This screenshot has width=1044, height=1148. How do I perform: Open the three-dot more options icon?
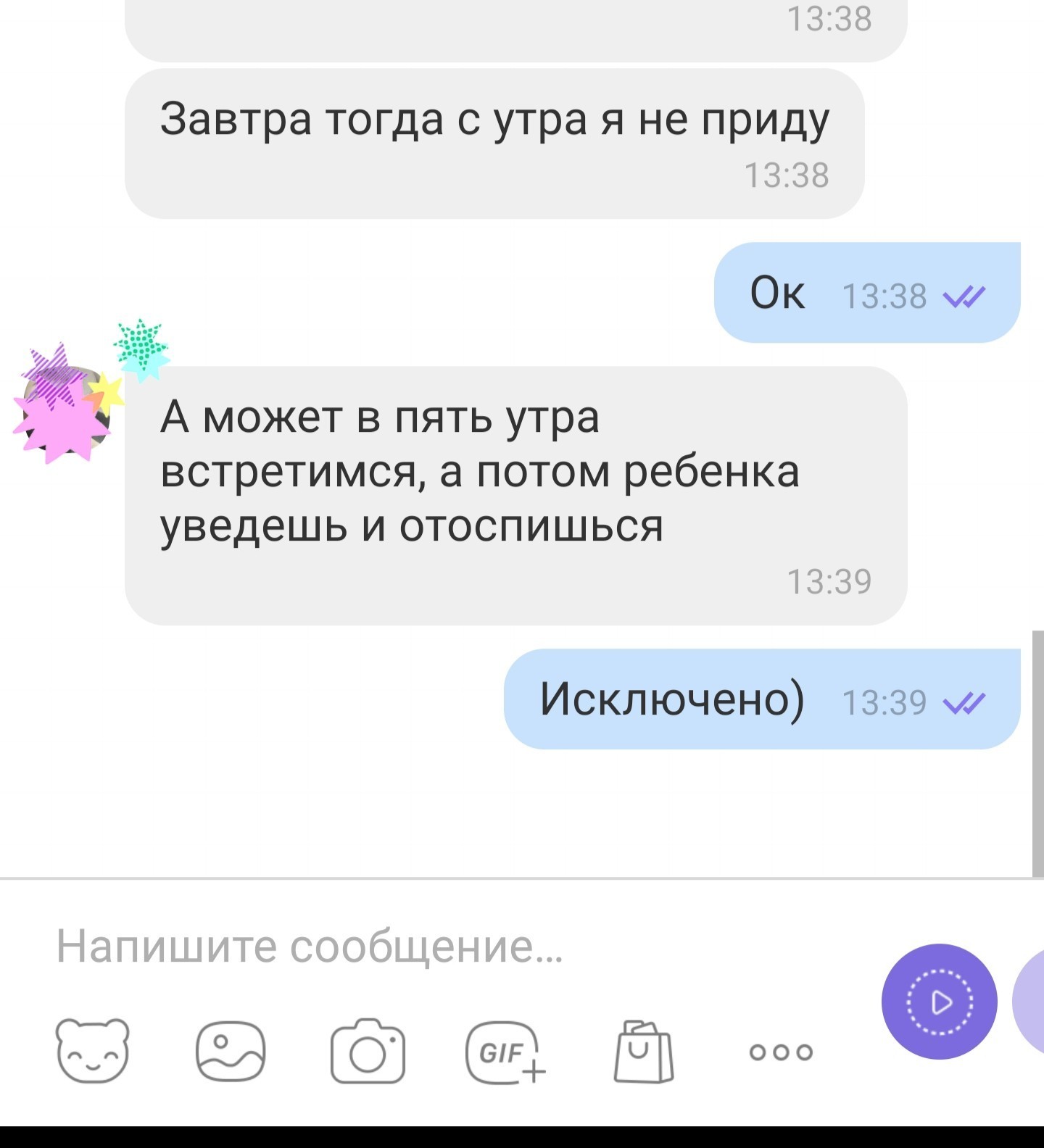[782, 1052]
